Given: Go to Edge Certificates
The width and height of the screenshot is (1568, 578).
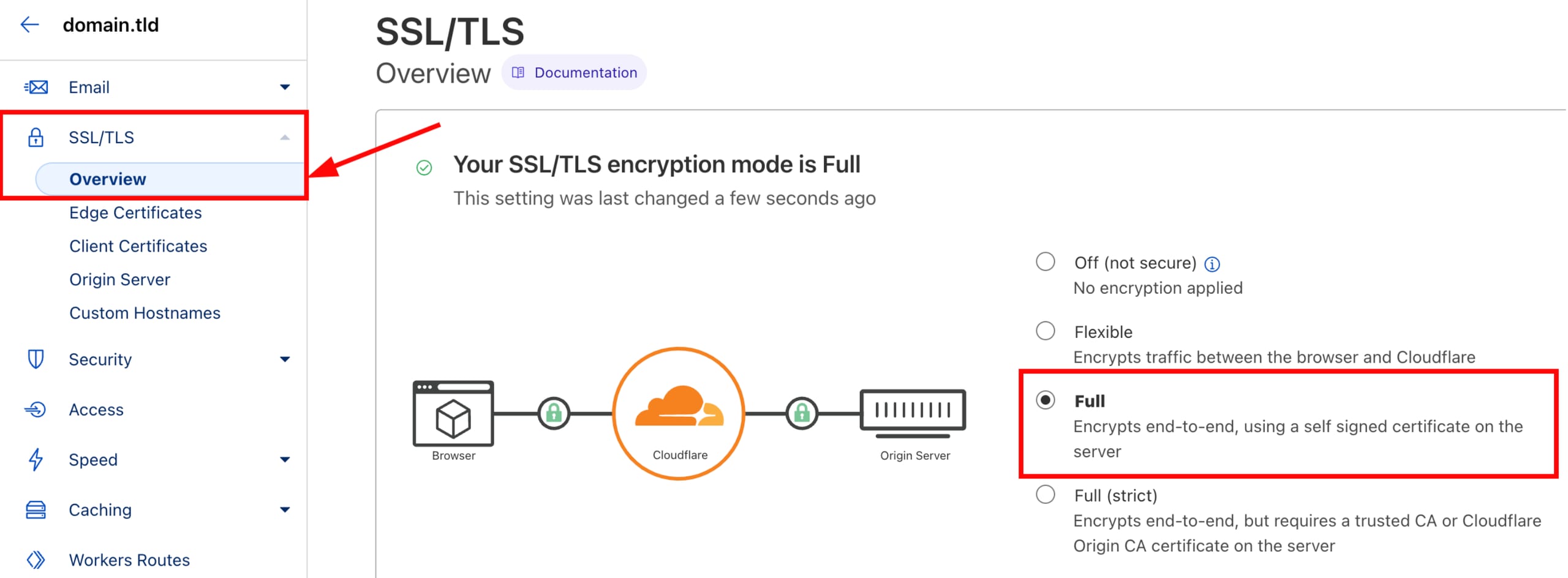Looking at the screenshot, I should pos(135,212).
